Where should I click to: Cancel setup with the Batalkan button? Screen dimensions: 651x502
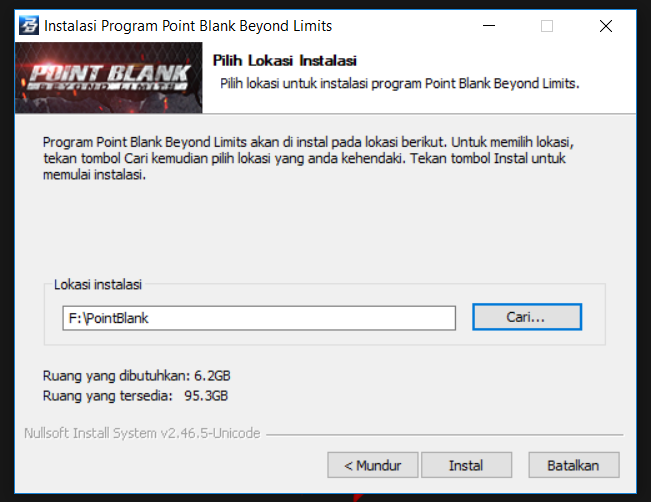(574, 465)
